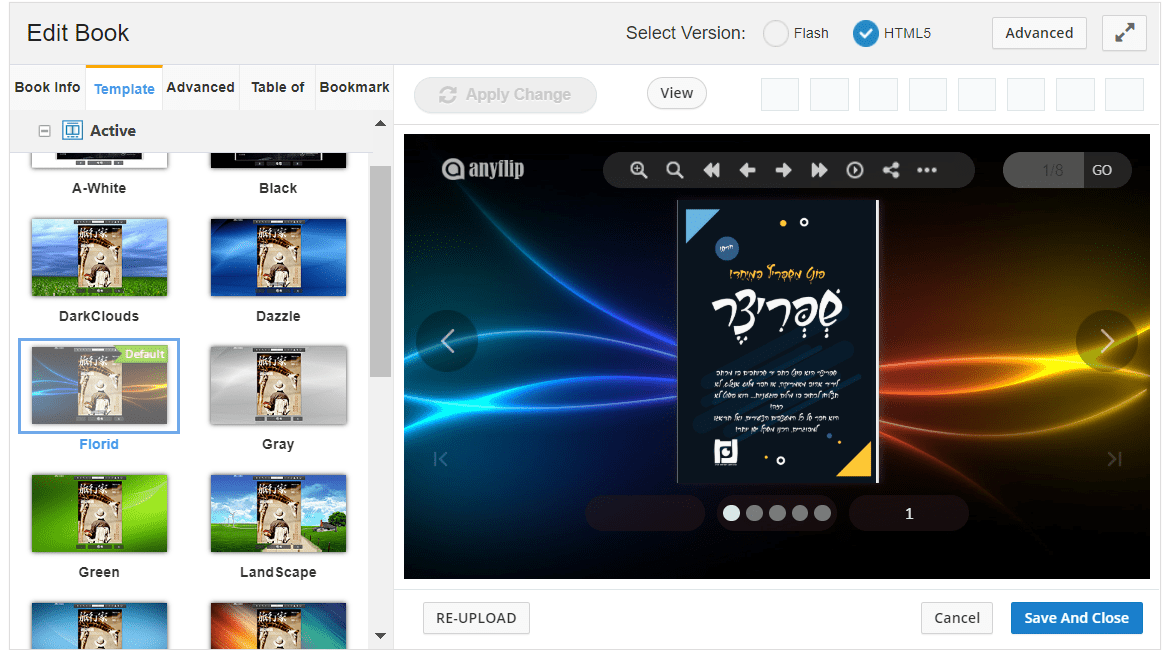Select the first page indicator dot
1163x650 pixels.
731,513
